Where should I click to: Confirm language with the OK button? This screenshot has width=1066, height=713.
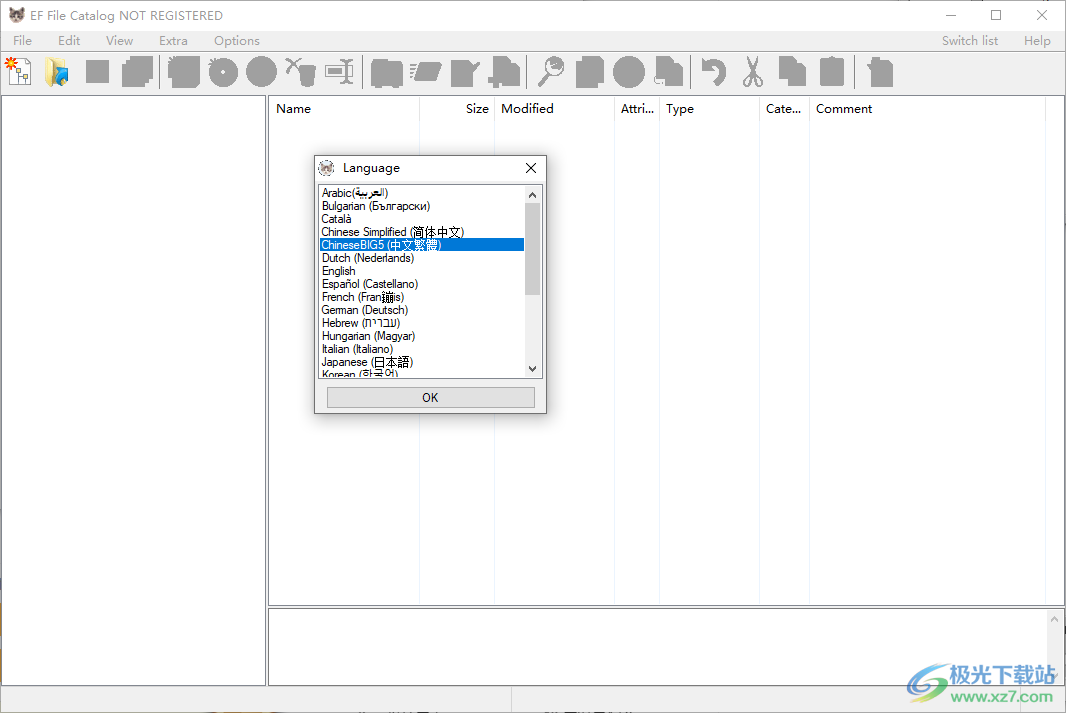click(x=430, y=398)
